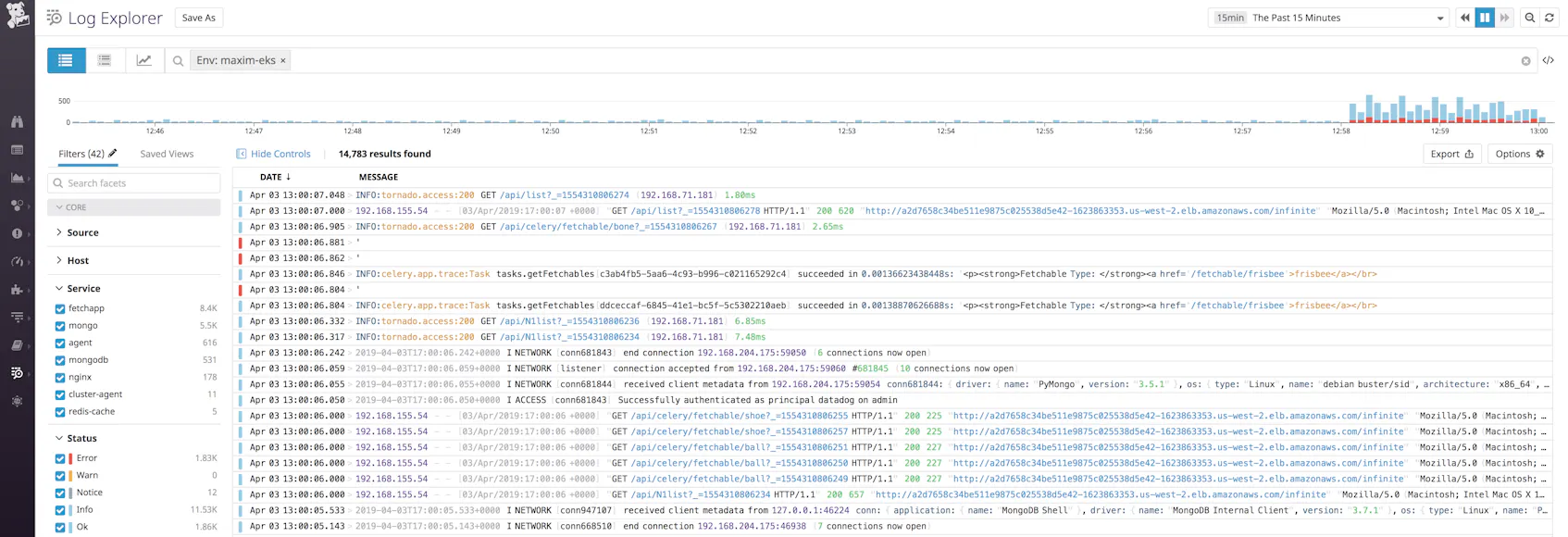The image size is (1568, 537).
Task: Sort logs by DATE column
Action: 275,177
